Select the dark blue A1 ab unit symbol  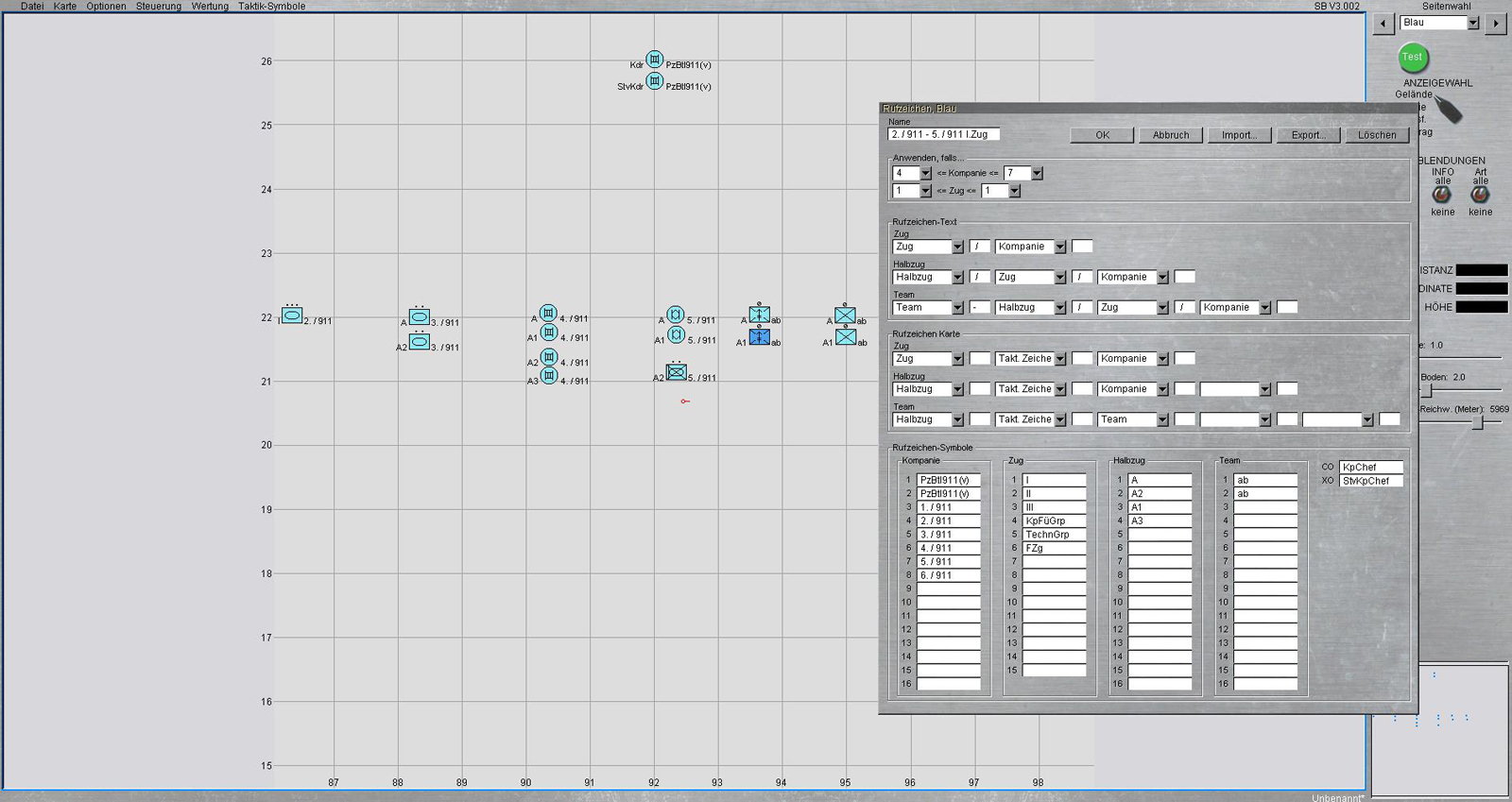pyautogui.click(x=759, y=337)
